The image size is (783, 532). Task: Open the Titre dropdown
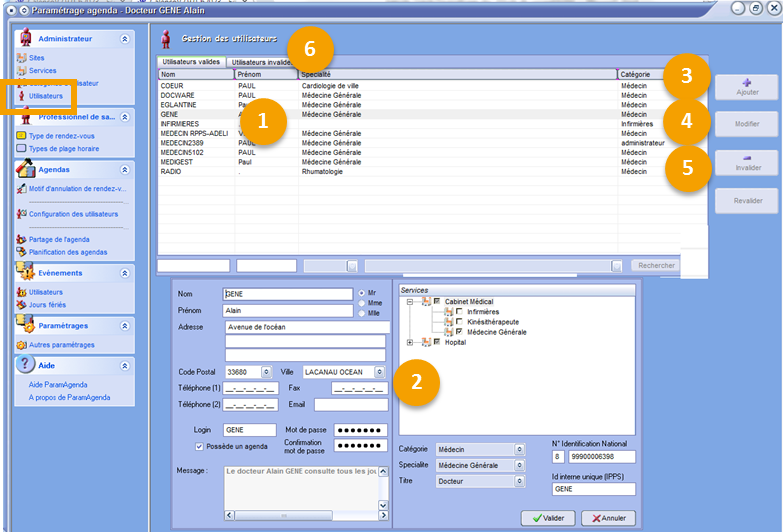tap(519, 481)
